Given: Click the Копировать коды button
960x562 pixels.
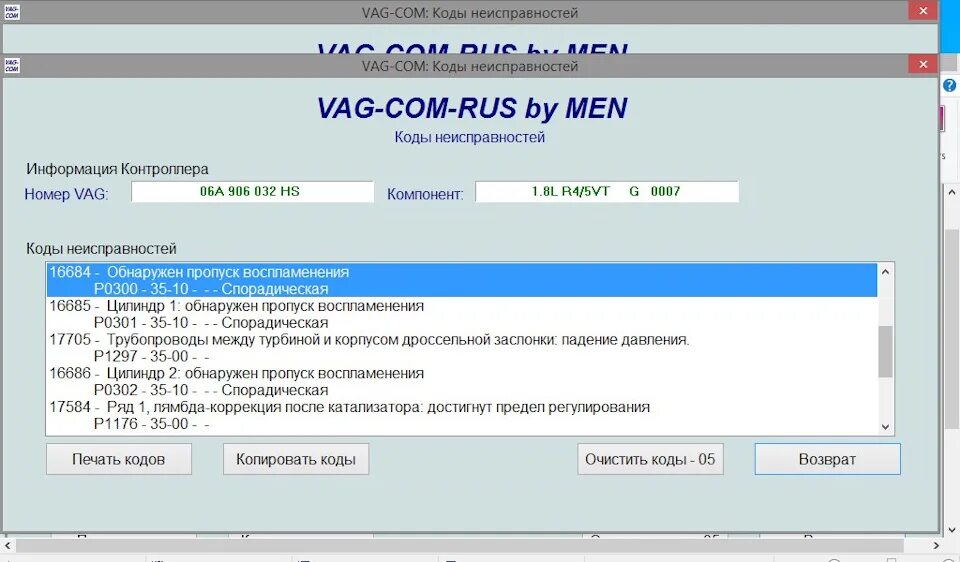Looking at the screenshot, I should pyautogui.click(x=296, y=459).
